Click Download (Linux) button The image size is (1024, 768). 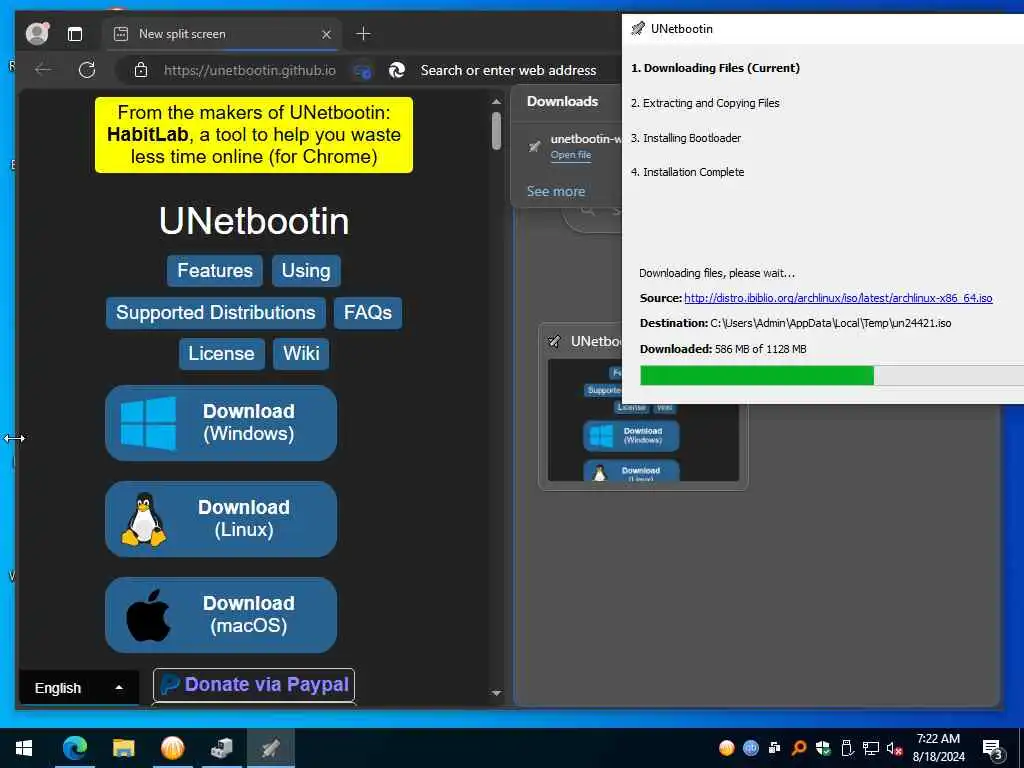tap(221, 519)
